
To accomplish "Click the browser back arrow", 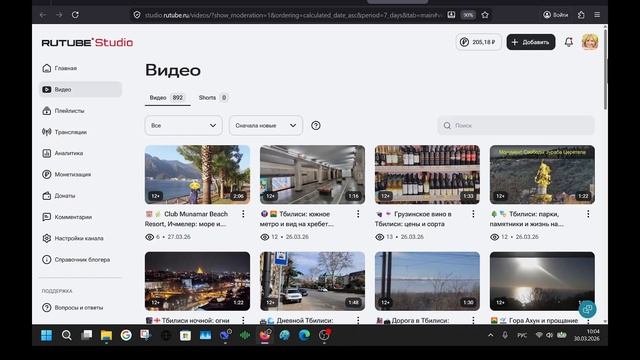I will (x=43, y=15).
